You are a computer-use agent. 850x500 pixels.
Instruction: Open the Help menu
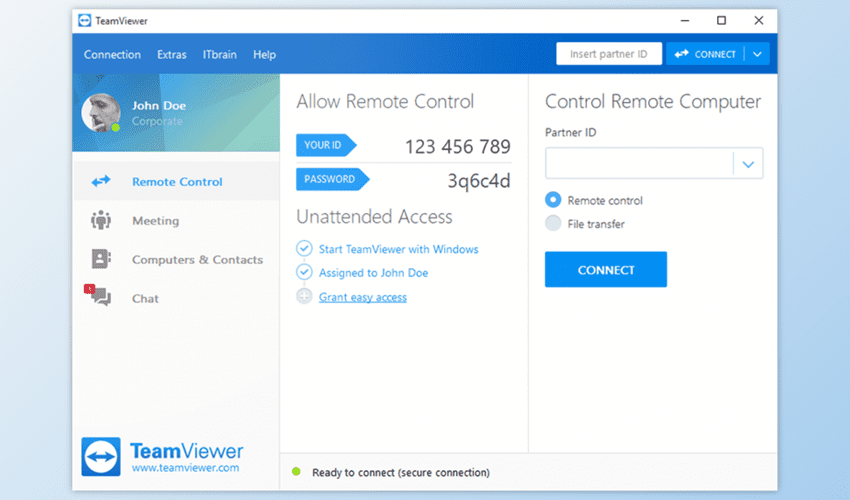[265, 54]
